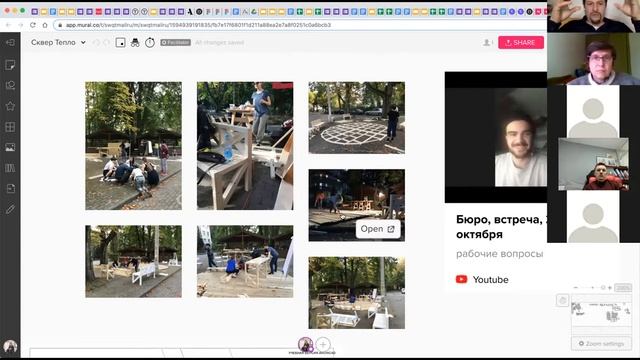
Task: Switch to the first purple-icon browser tab
Action: pos(35,12)
